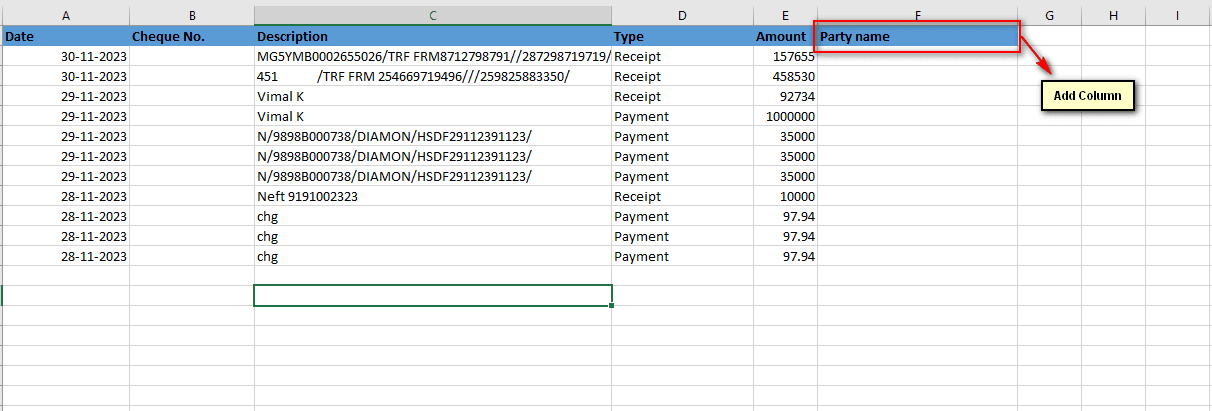Select description starting MG5YMB0002655026

[x=433, y=56]
